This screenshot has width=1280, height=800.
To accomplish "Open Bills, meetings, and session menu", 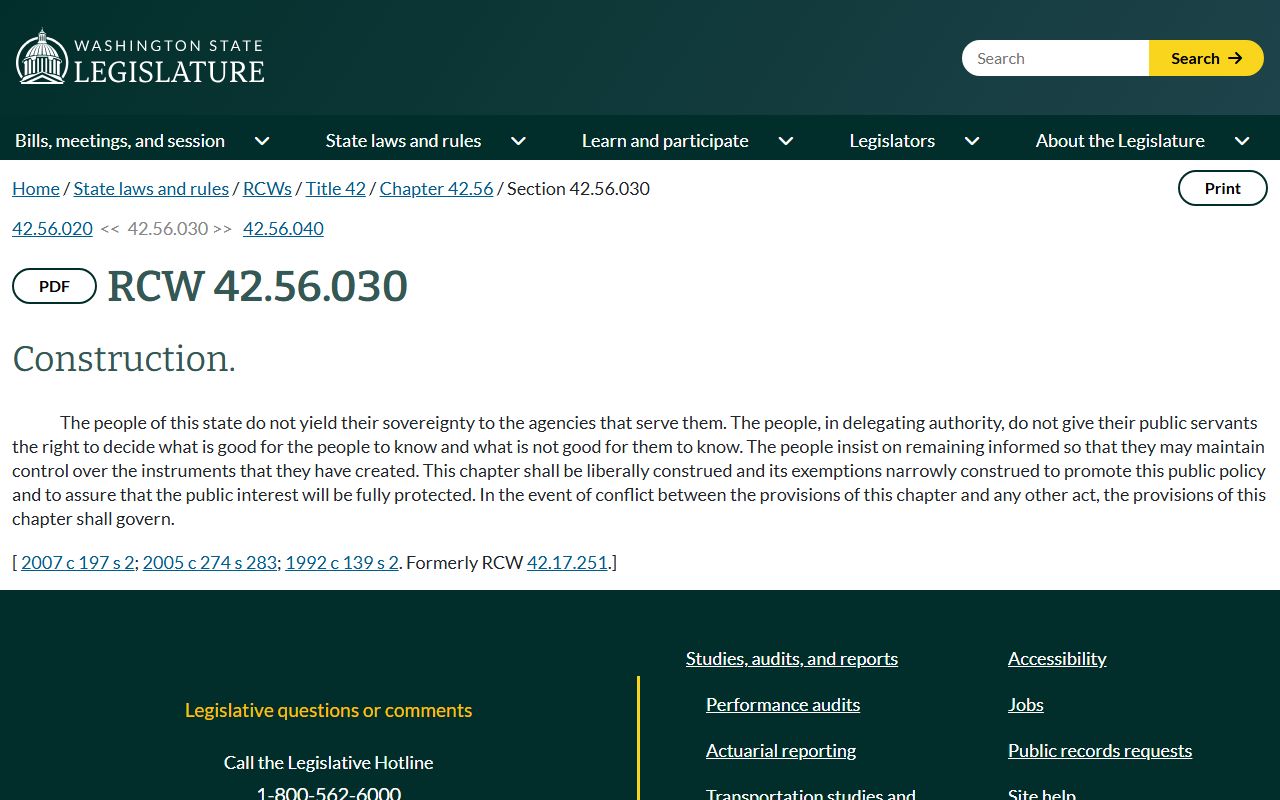I will [120, 141].
